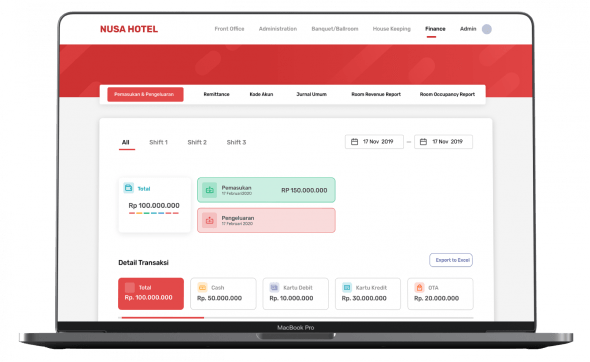Click the icon on red Total card
The width and height of the screenshot is (590, 362).
click(x=130, y=288)
